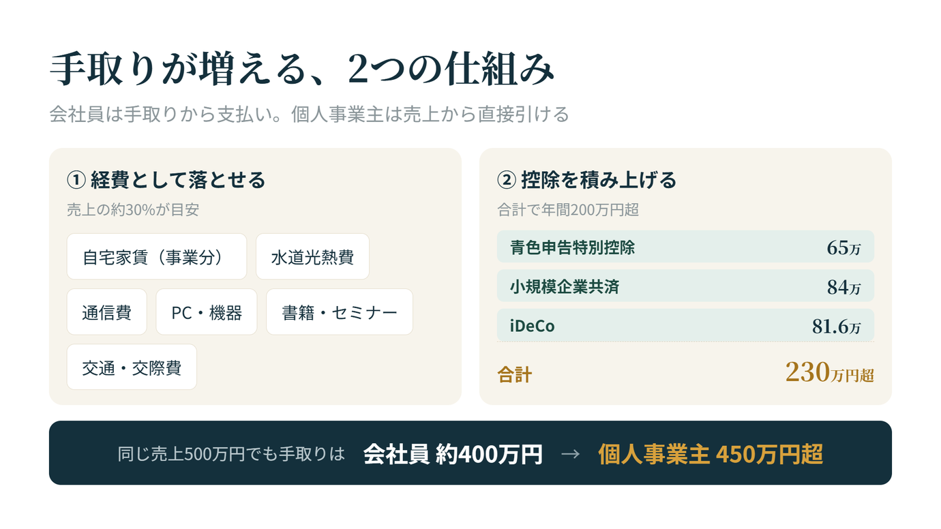
Task: Click 個人事業主 450万円超 highlighted text
Action: click(710, 454)
